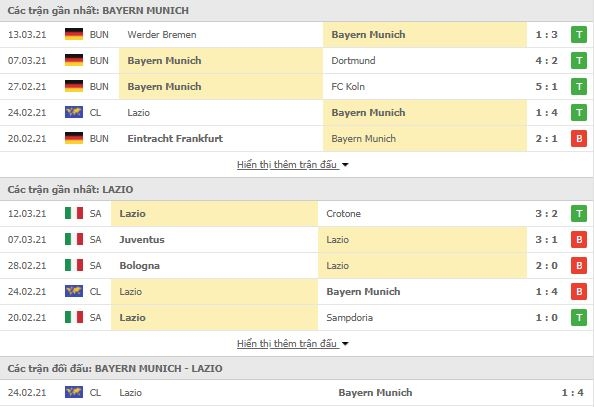Image resolution: width=594 pixels, height=407 pixels.
Task: Expand more Bayern Munich matches via arrow
Action: click(345, 165)
